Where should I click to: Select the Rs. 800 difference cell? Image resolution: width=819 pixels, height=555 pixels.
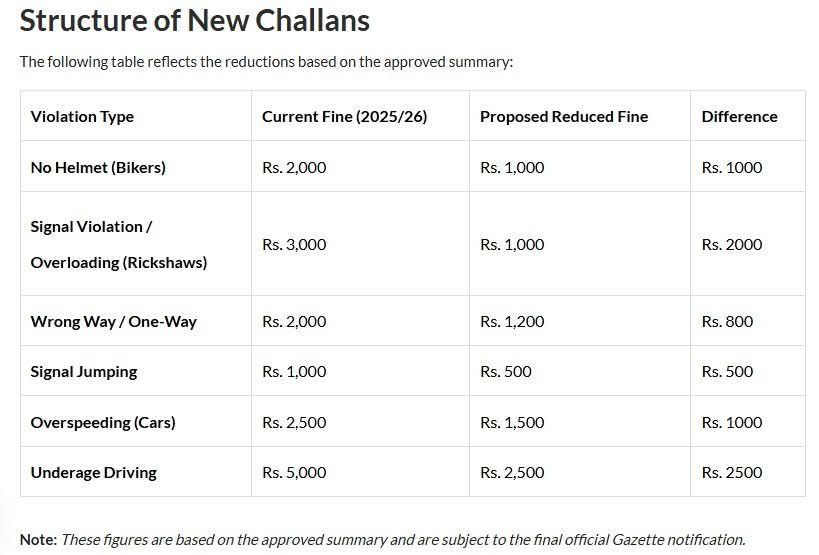[727, 322]
